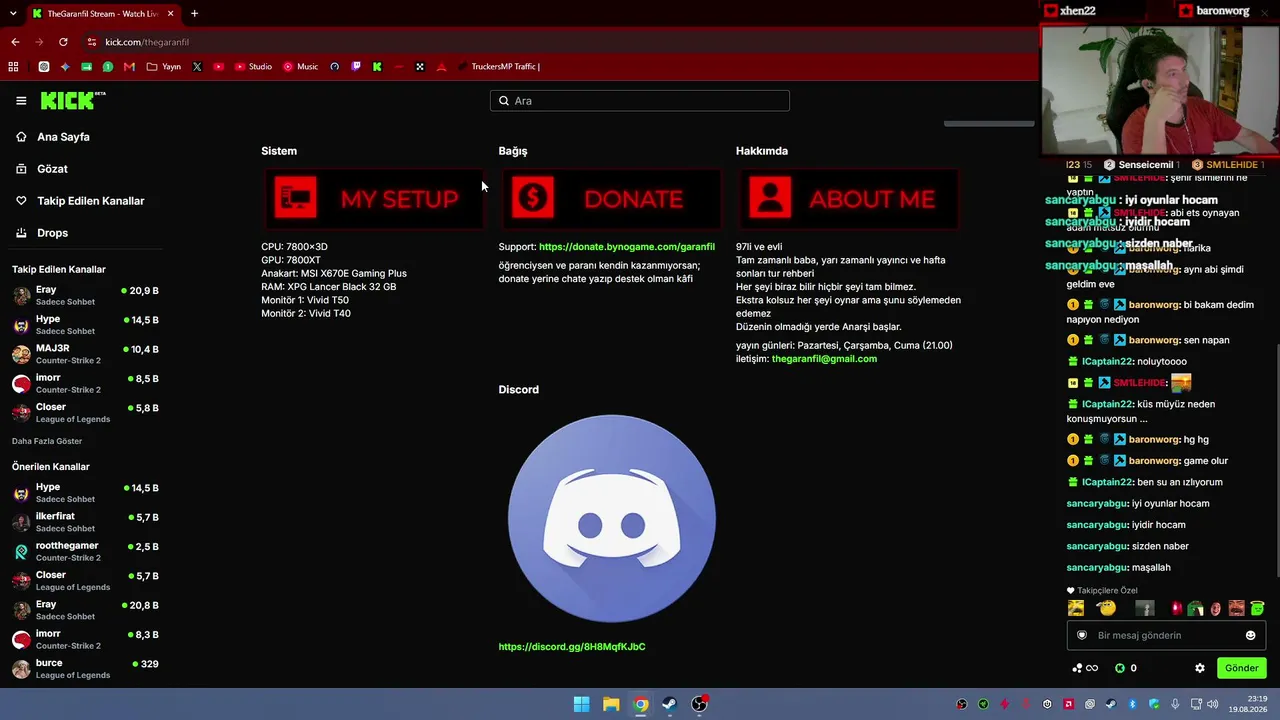Open the Gmail bookmark
Screen dimensions: 1280x720
coord(129,67)
